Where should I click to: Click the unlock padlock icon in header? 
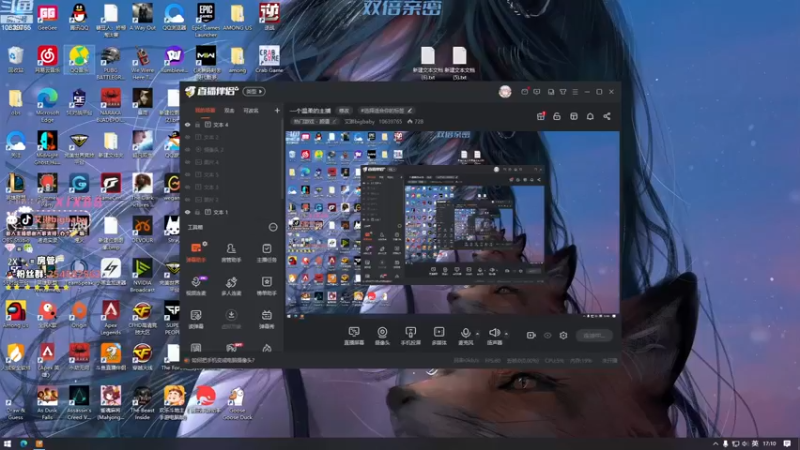pyautogui.click(x=557, y=116)
